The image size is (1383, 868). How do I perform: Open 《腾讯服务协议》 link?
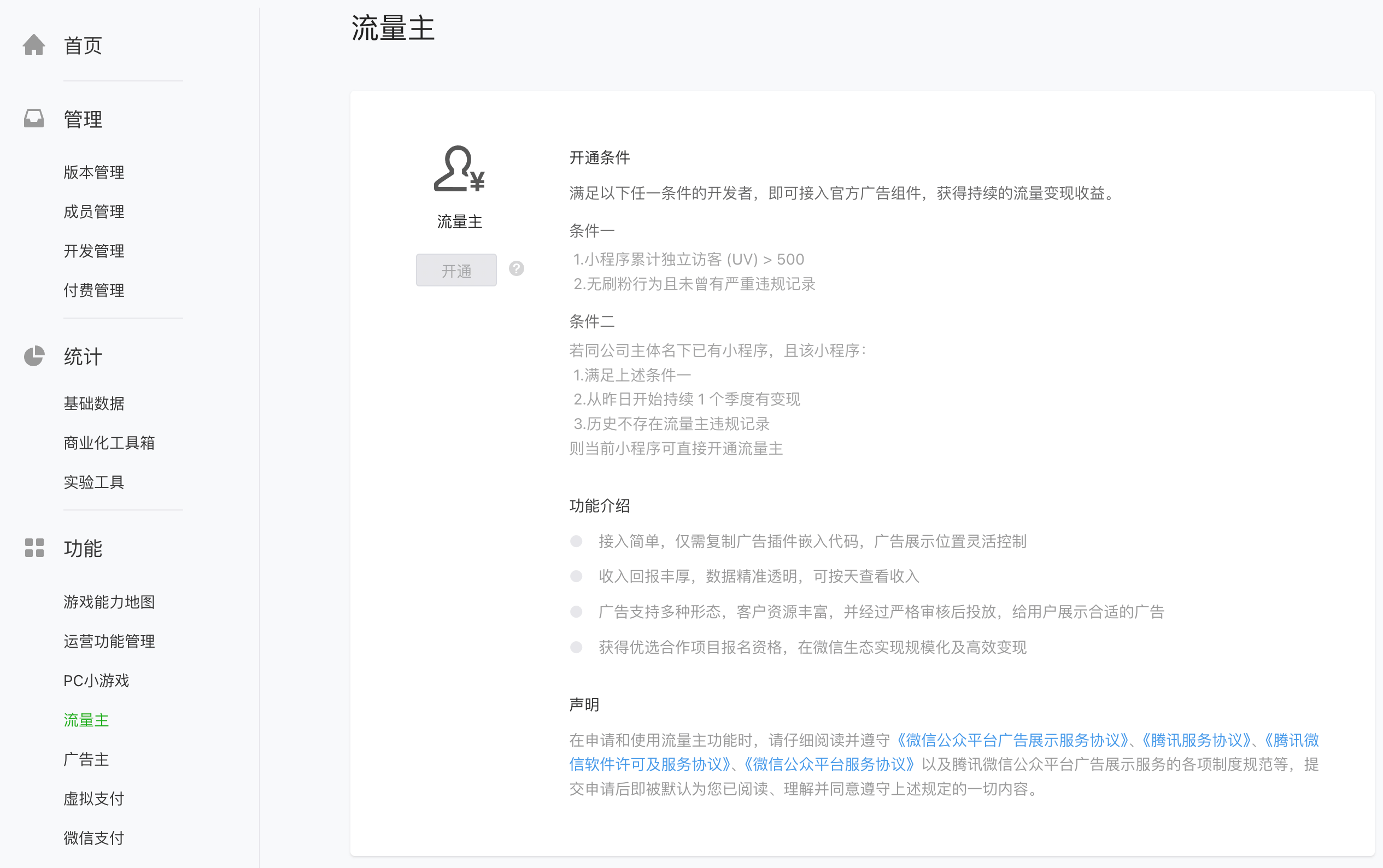point(1197,741)
